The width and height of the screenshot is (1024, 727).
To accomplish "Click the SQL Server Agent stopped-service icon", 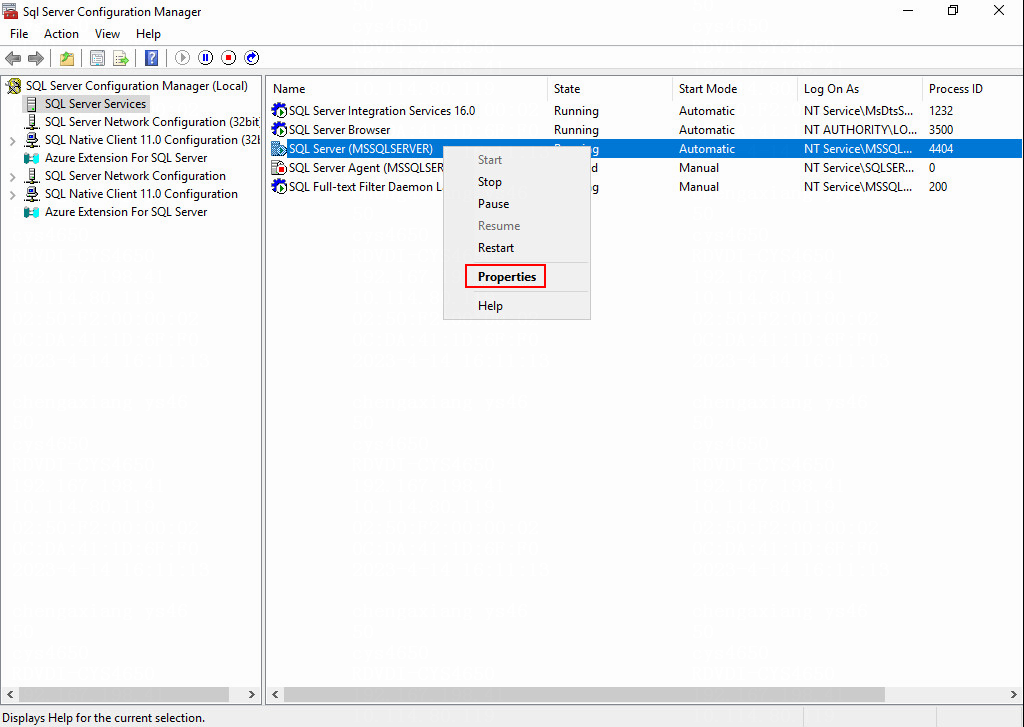I will (x=280, y=168).
